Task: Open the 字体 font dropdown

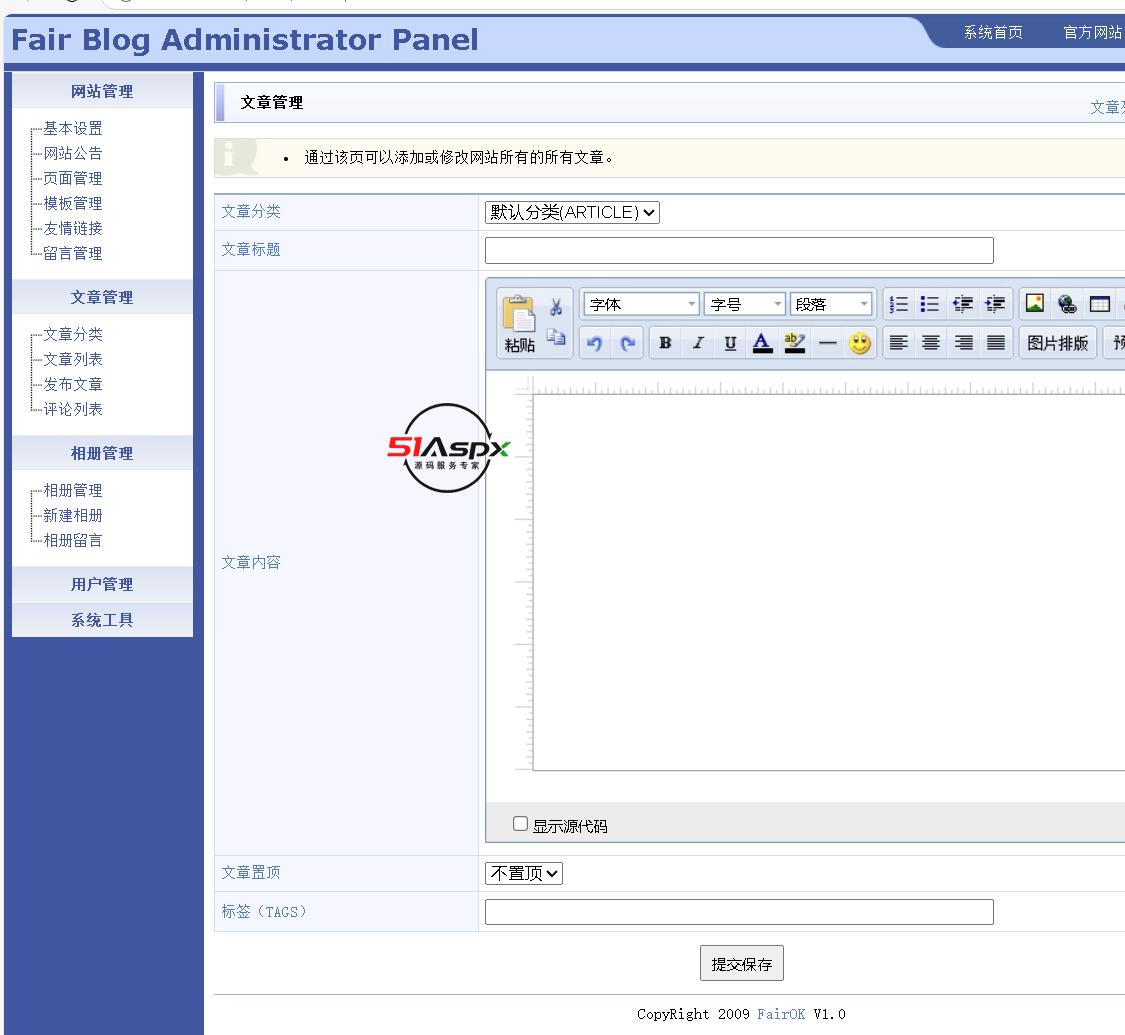Action: click(641, 304)
